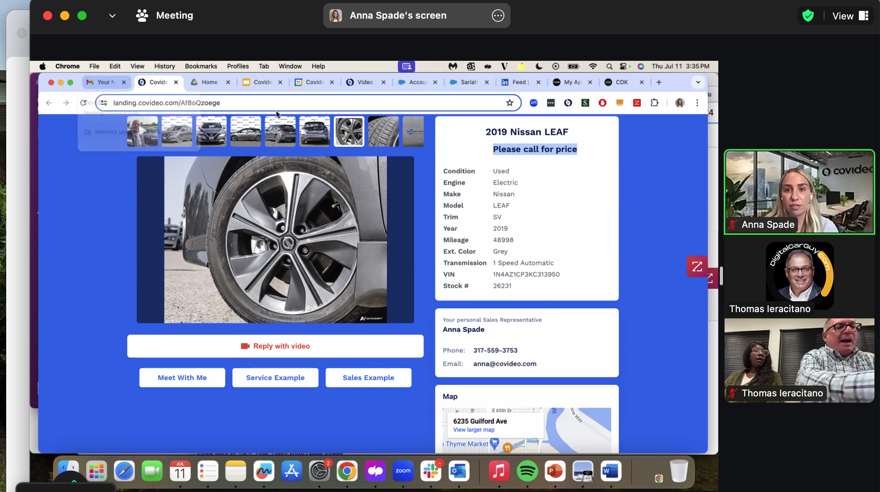880x492 pixels.
Task: Click the Sales Example button
Action: 368,378
